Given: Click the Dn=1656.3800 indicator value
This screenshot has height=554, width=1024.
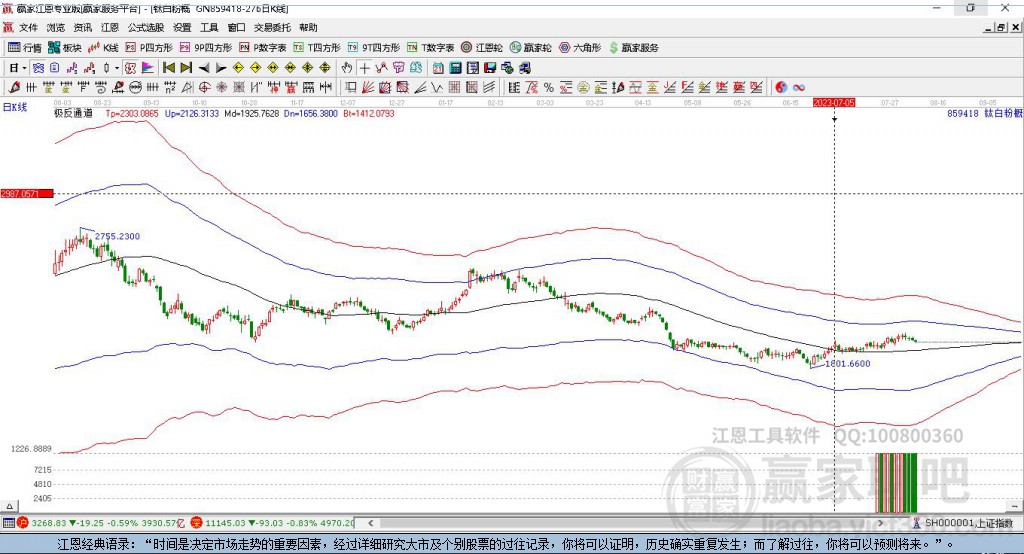Looking at the screenshot, I should (311, 113).
